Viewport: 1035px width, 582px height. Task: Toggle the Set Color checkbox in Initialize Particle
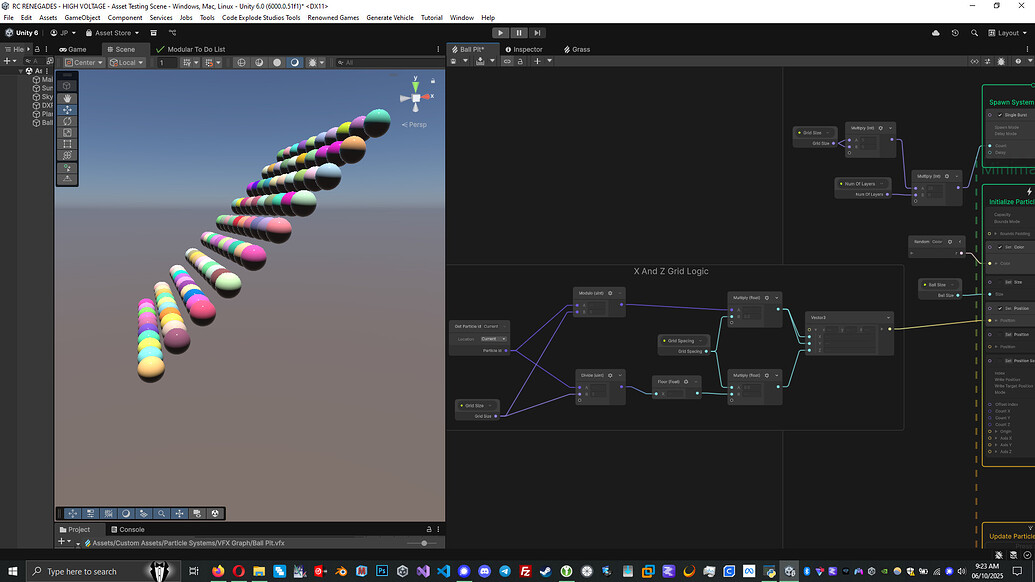pyautogui.click(x=1000, y=248)
